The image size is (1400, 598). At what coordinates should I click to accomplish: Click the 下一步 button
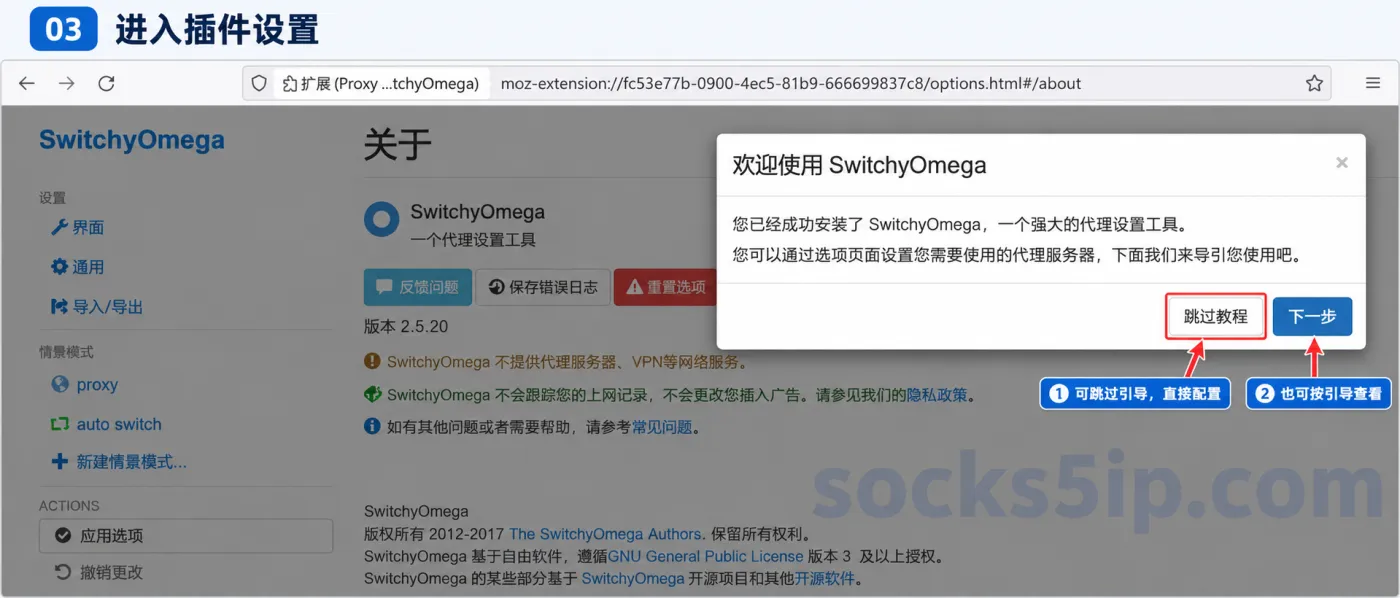(x=1312, y=316)
